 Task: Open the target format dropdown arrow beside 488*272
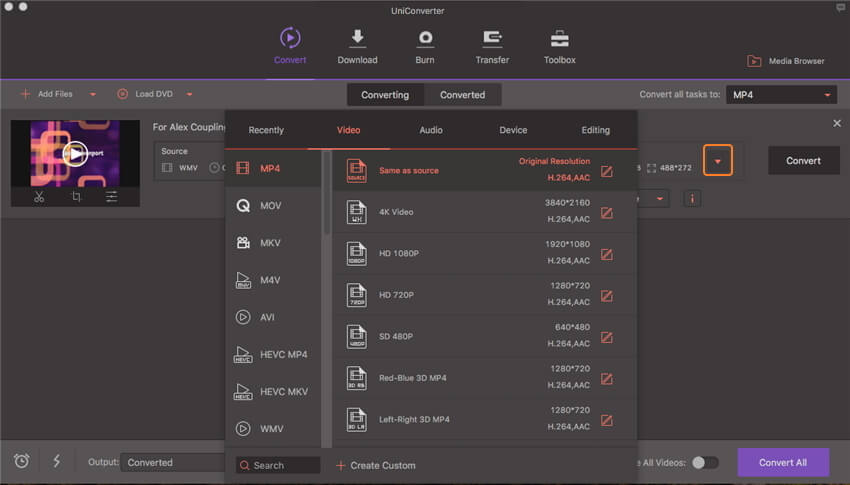click(x=718, y=161)
